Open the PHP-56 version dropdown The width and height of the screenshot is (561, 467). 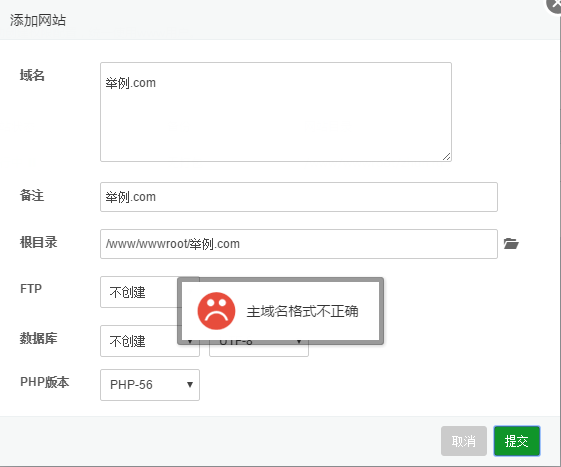[150, 385]
